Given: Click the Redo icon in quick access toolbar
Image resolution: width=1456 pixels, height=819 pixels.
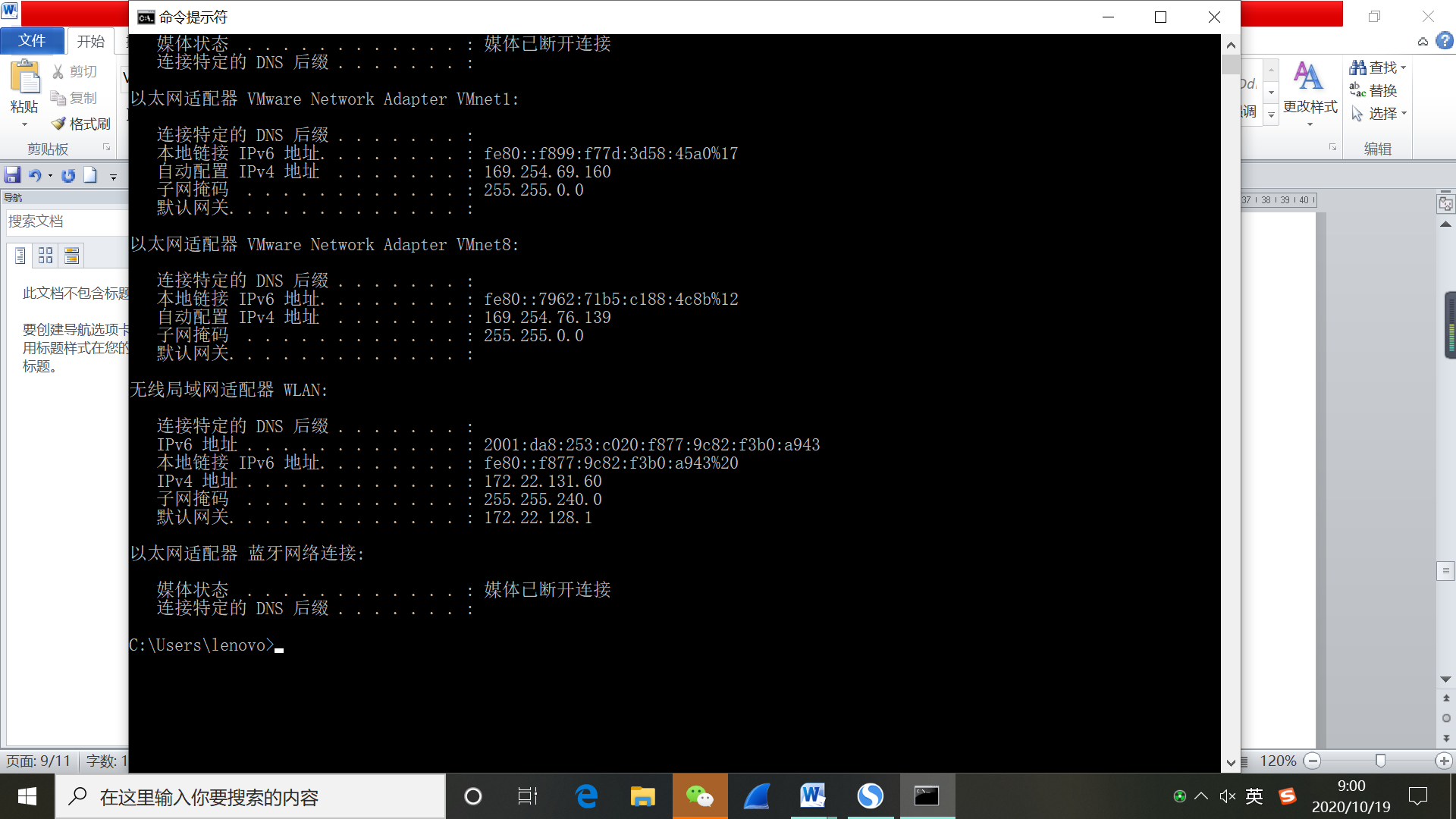Looking at the screenshot, I should tap(68, 176).
